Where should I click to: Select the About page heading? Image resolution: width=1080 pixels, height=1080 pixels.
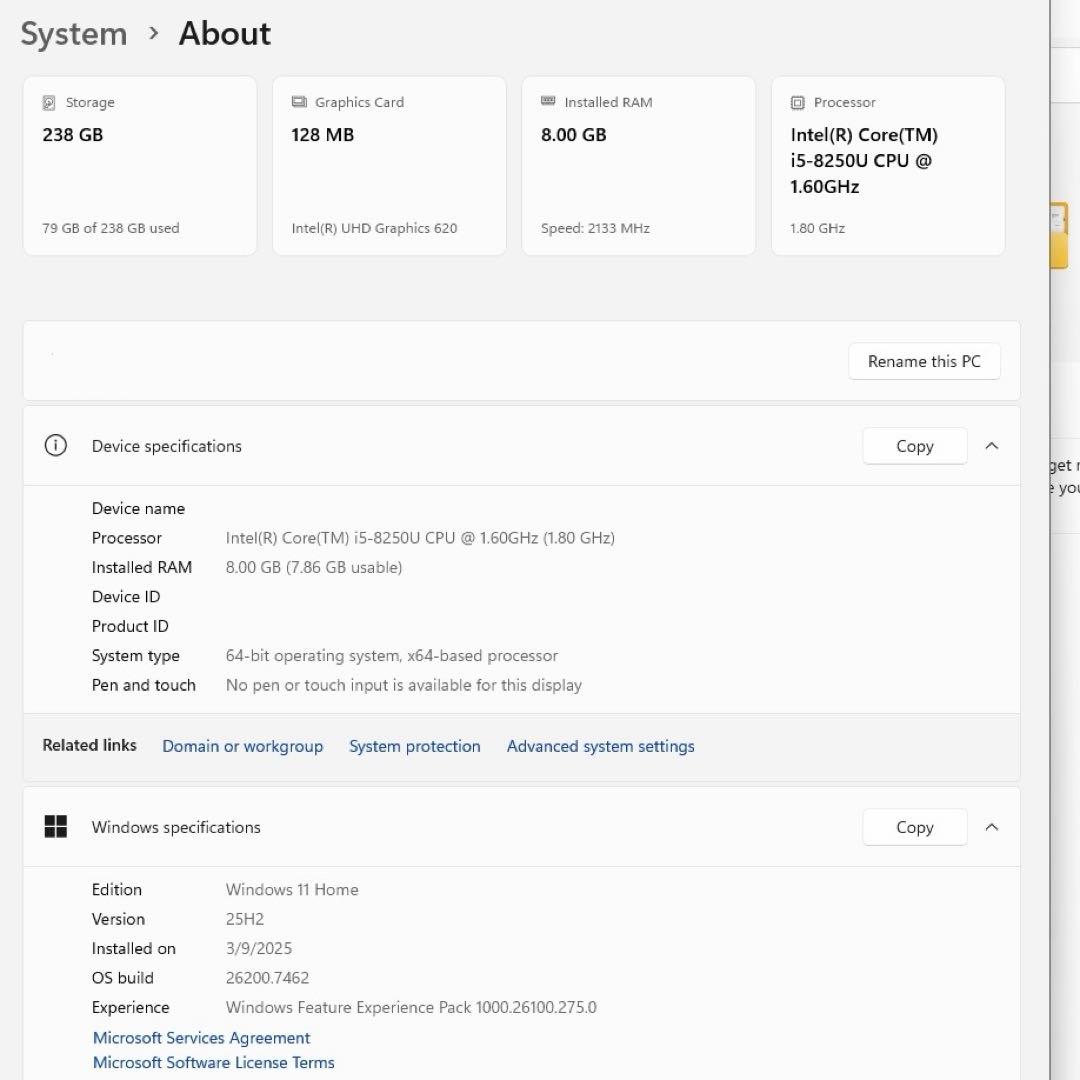pyautogui.click(x=224, y=33)
